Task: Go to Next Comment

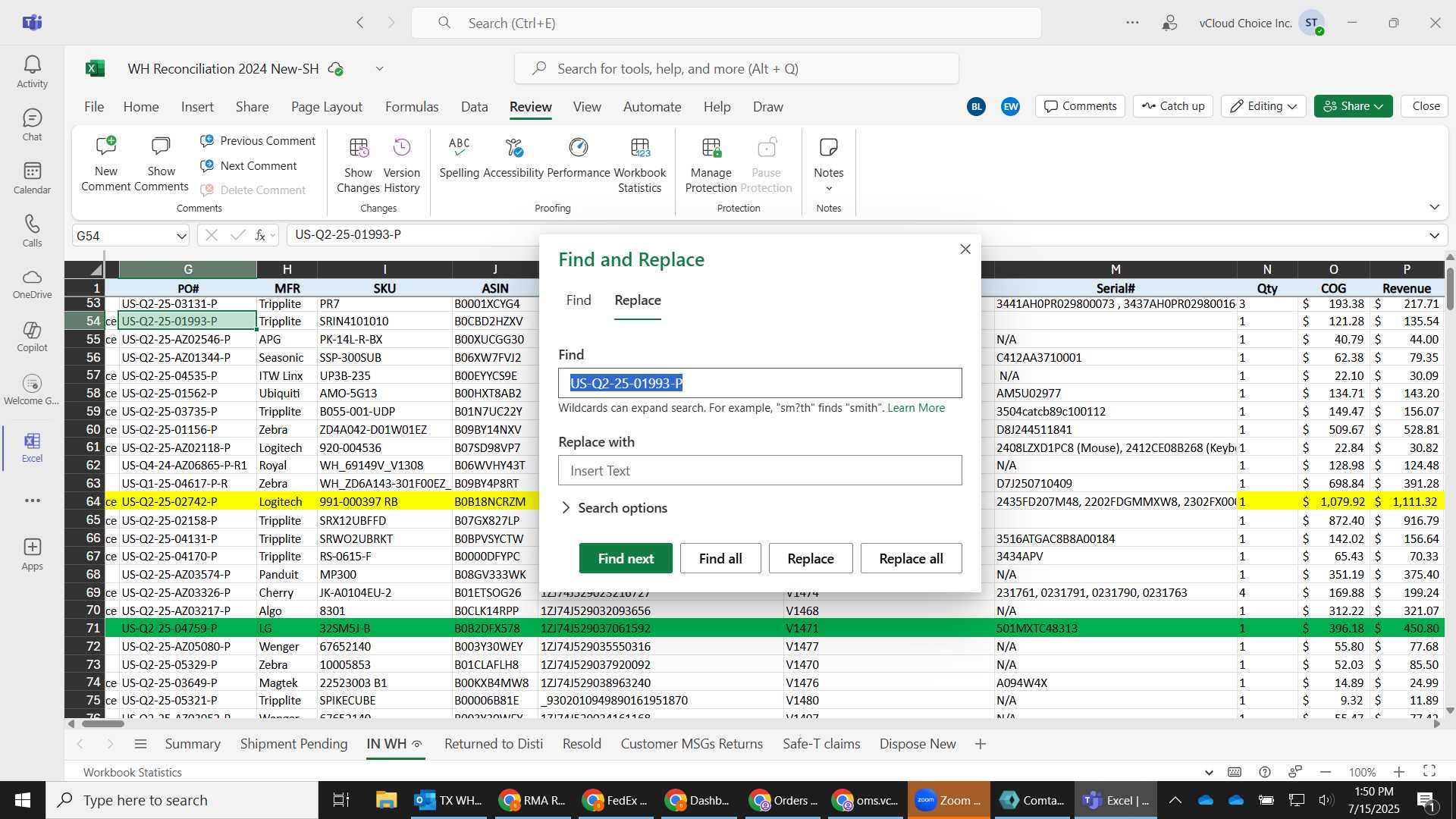Action: click(x=249, y=165)
